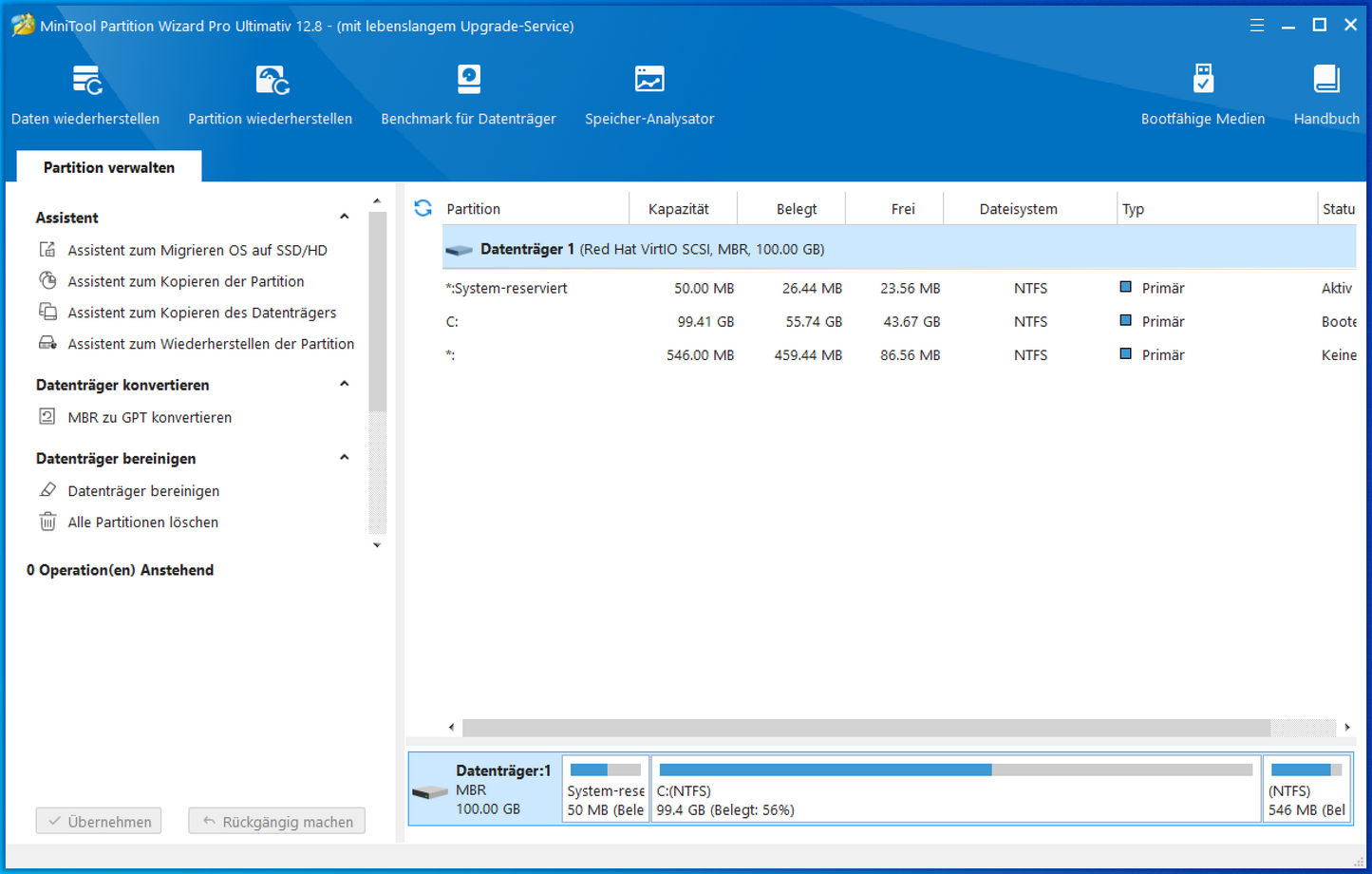Image resolution: width=1372 pixels, height=874 pixels.
Task: Choose Alle Partitionen löschen
Action: point(142,522)
